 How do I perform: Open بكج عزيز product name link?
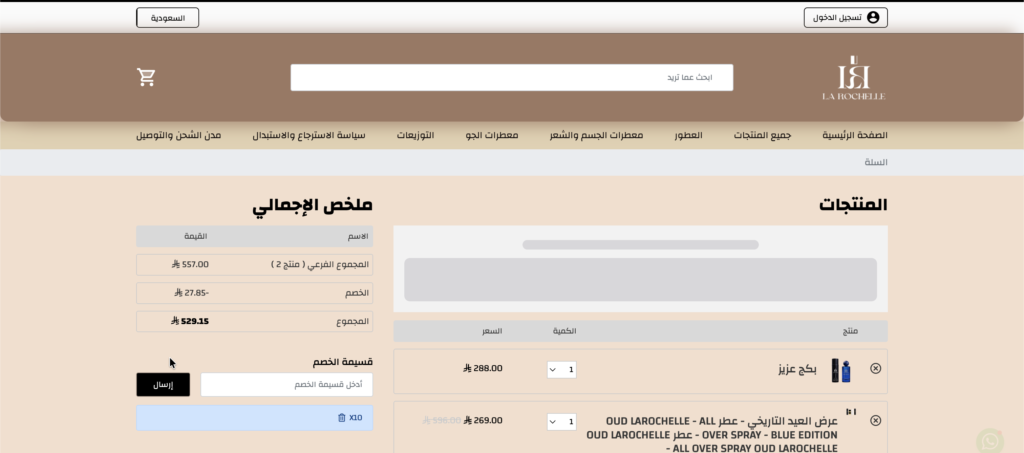coord(797,369)
